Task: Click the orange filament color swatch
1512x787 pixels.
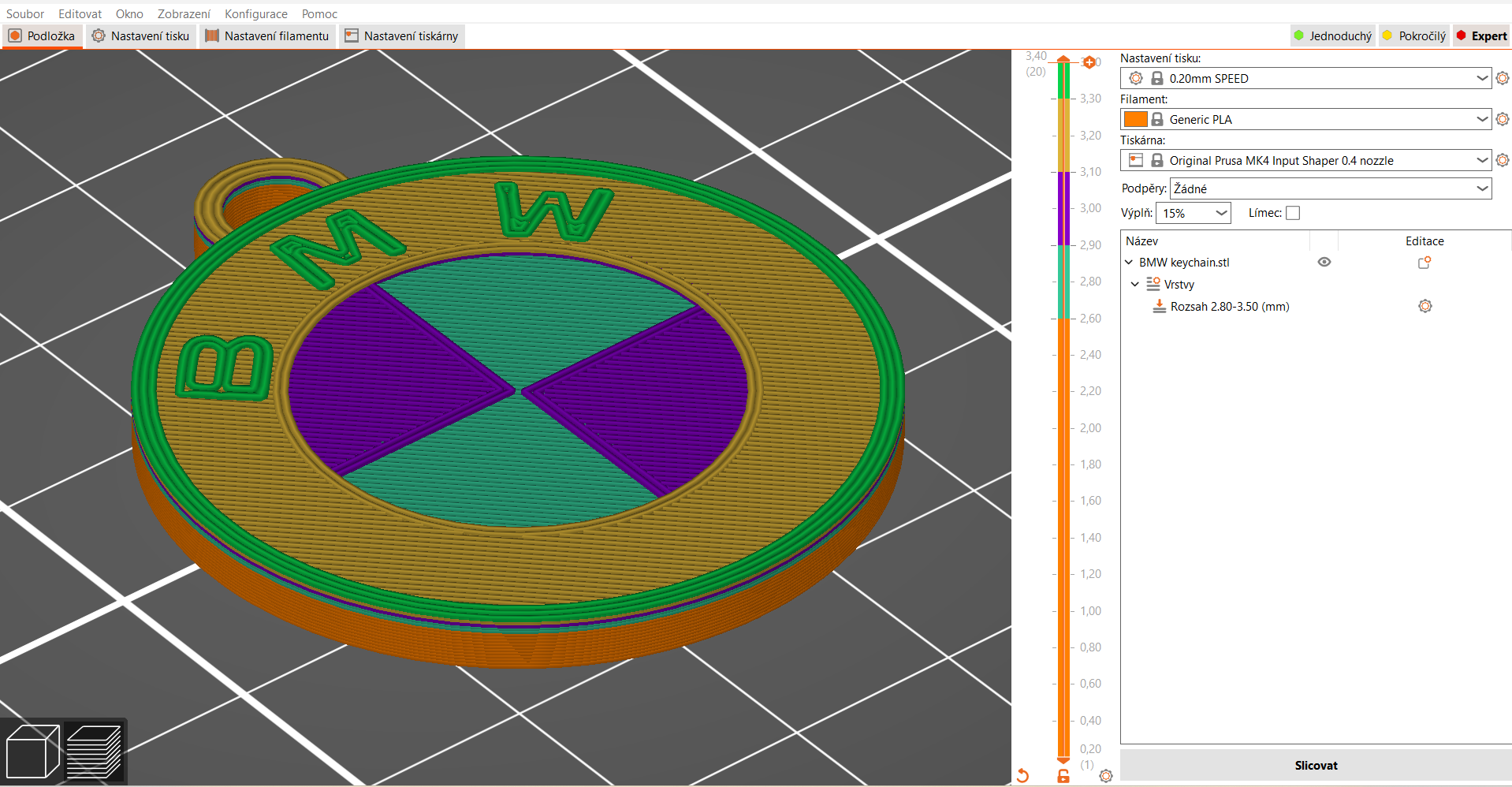Action: (x=1135, y=119)
